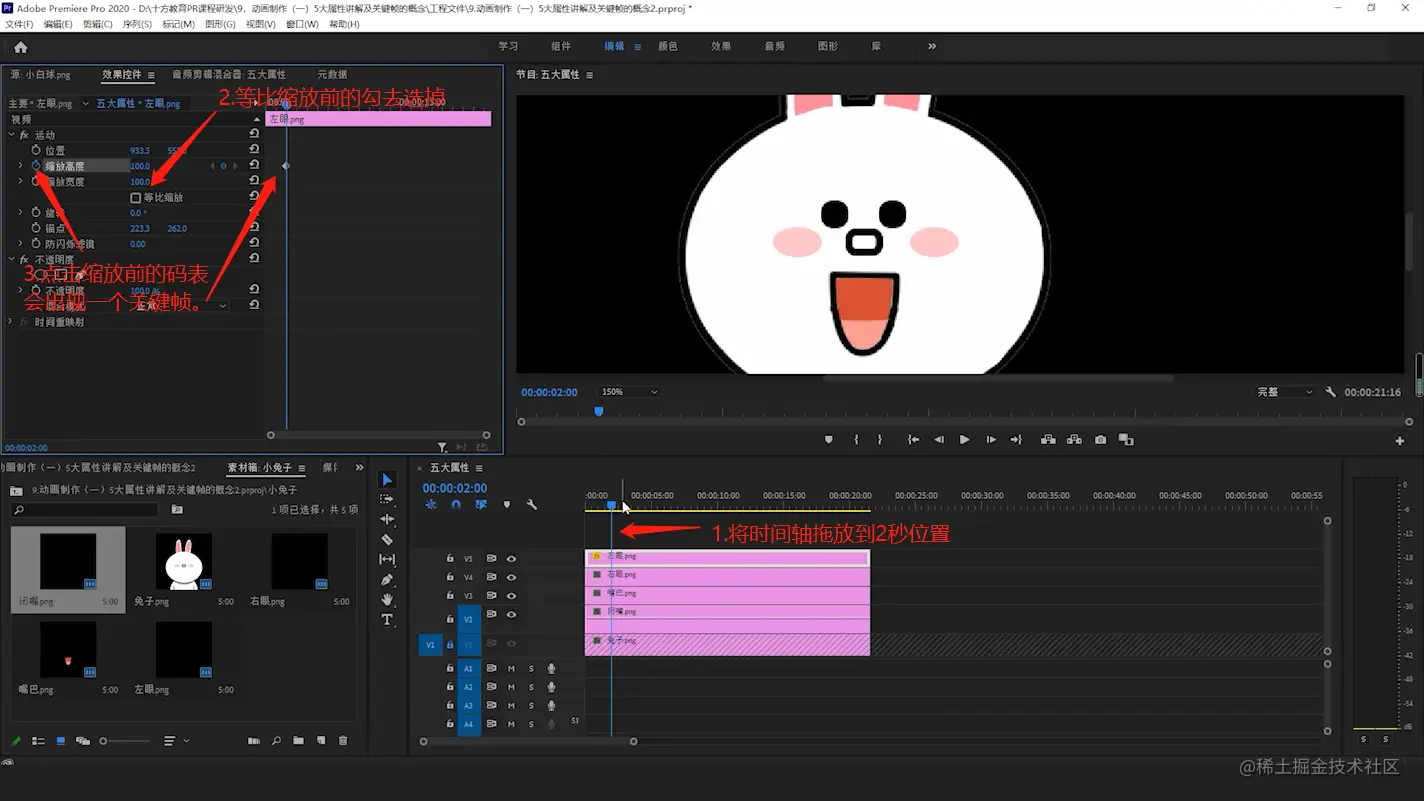Select the Type tool
Viewport: 1424px width, 801px height.
(x=387, y=620)
